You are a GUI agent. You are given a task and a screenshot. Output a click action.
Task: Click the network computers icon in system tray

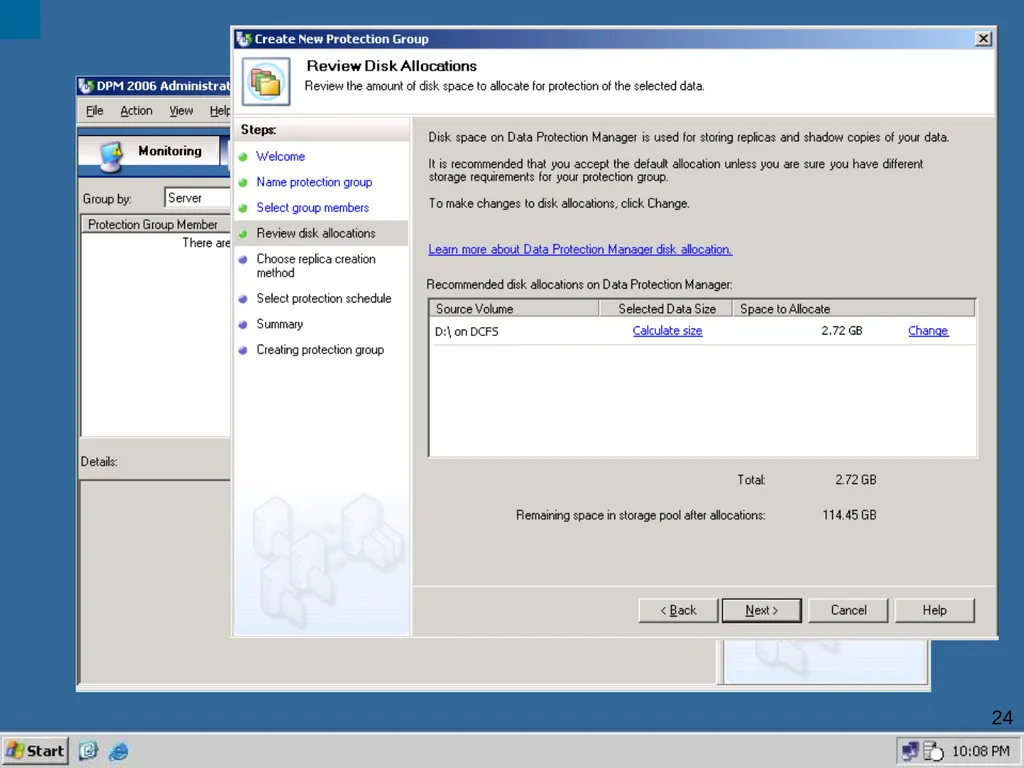click(910, 751)
